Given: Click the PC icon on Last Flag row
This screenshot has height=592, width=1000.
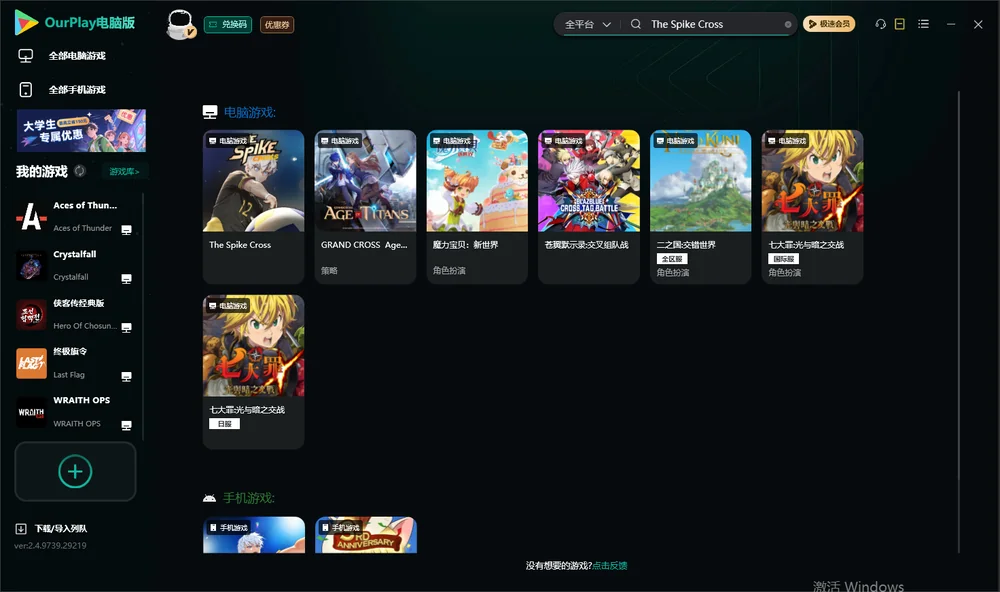Looking at the screenshot, I should pyautogui.click(x=126, y=376).
